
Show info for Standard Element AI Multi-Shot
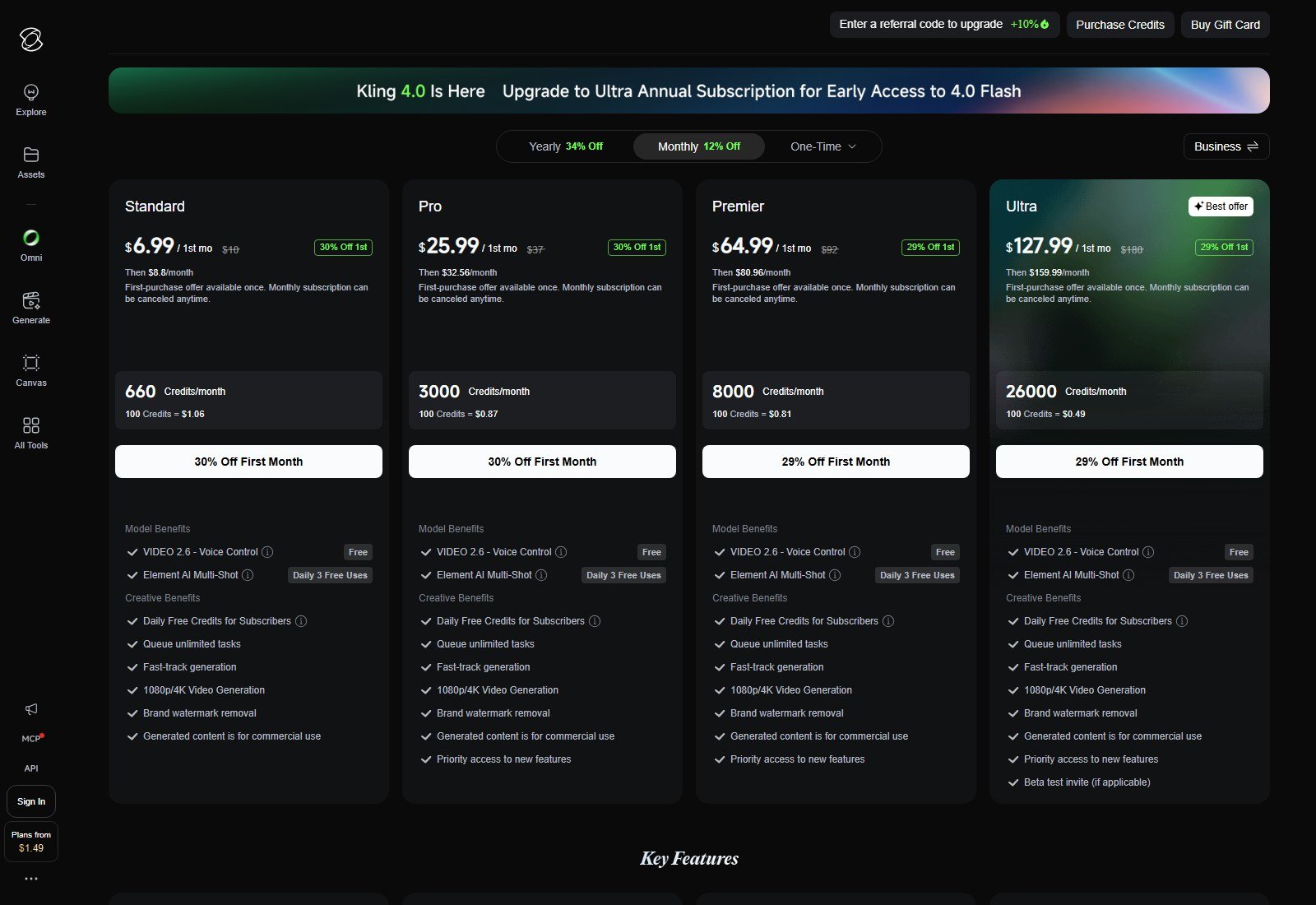point(248,575)
